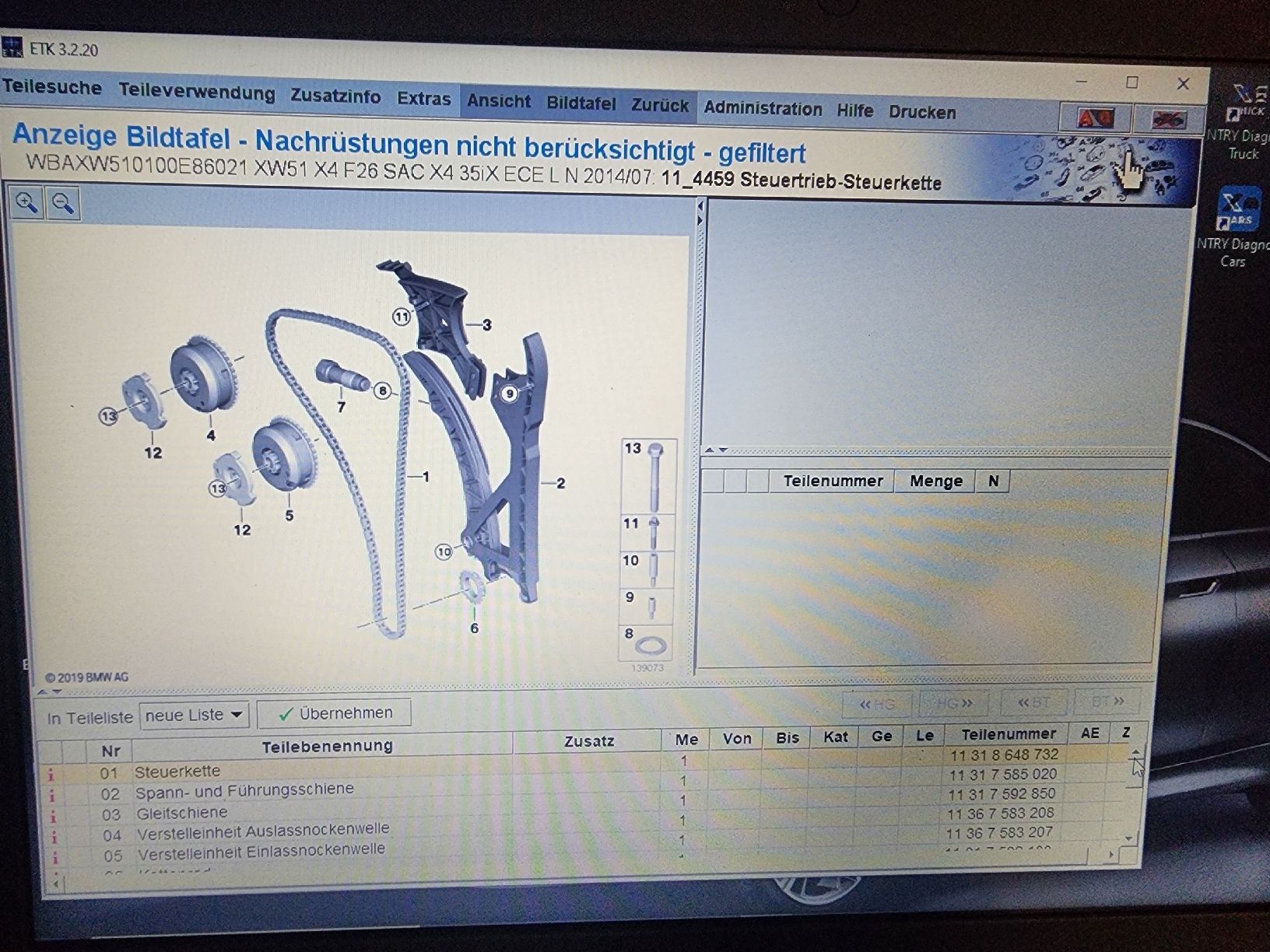Open the Ansicht menu
Screen dimensions: 1270x952
499,102
